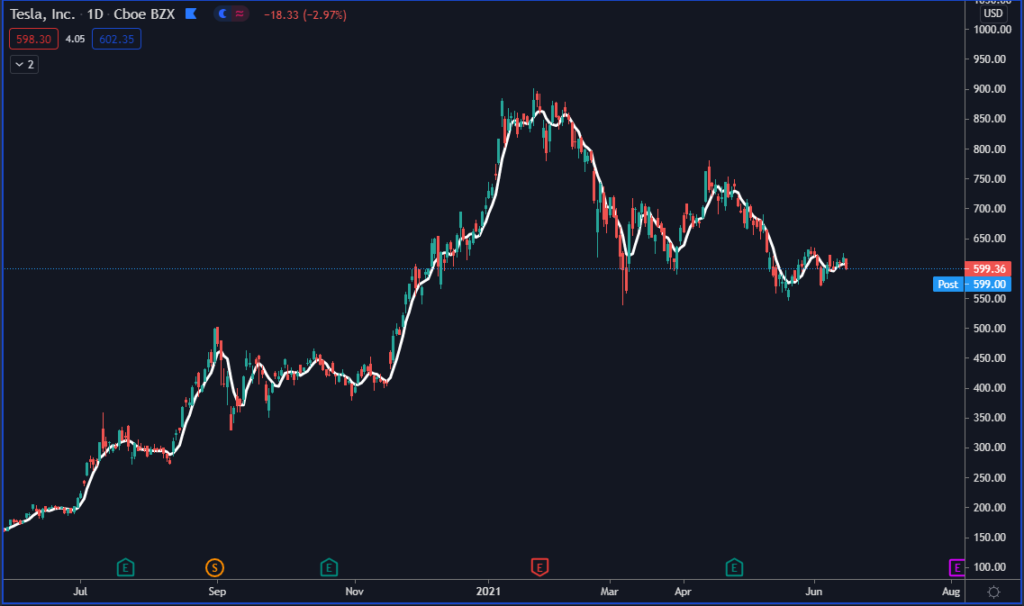The image size is (1024, 606).
Task: Click the 200.00 price axis label
Action: pos(989,507)
